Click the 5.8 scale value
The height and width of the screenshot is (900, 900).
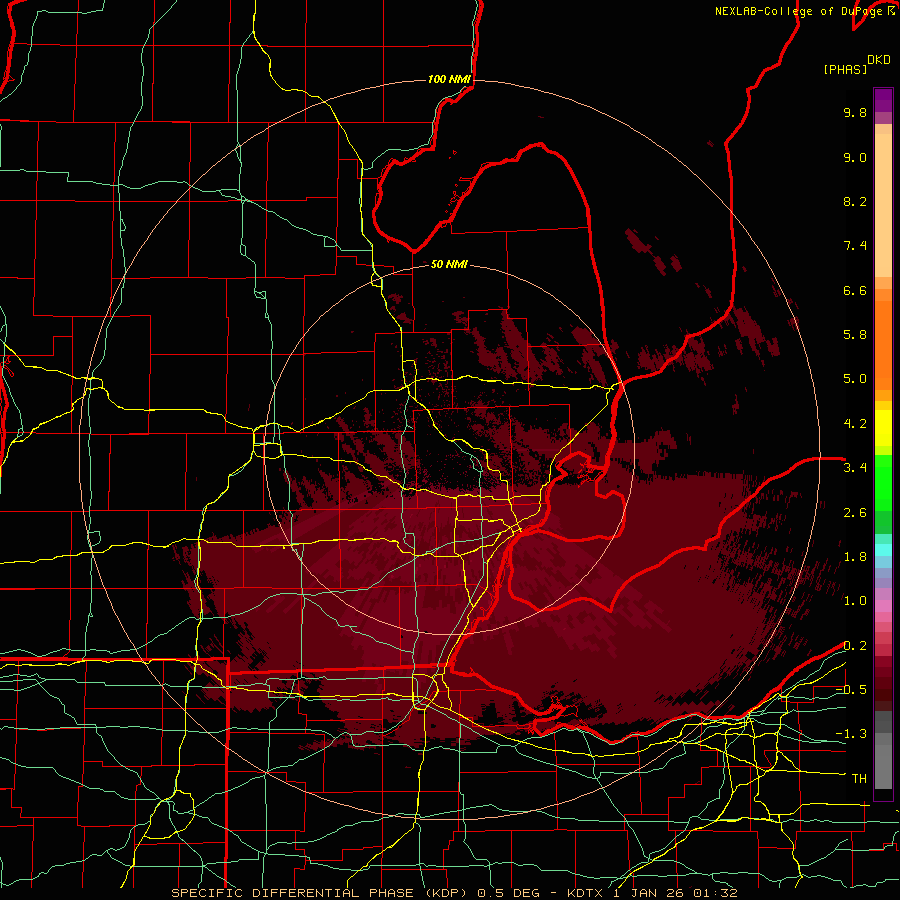pyautogui.click(x=855, y=335)
